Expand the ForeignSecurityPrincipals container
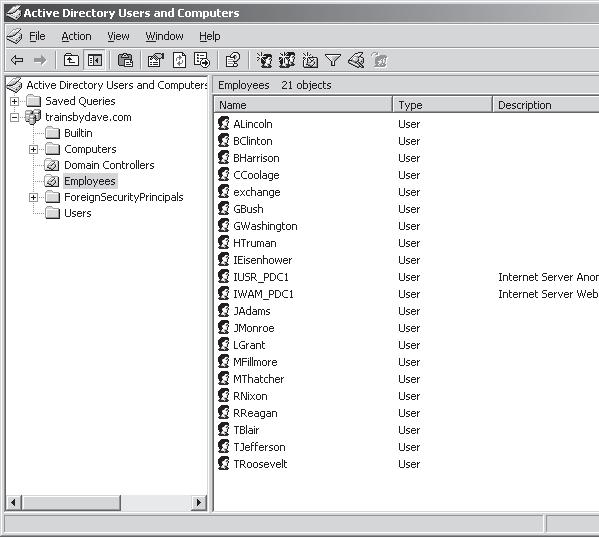 [33, 198]
